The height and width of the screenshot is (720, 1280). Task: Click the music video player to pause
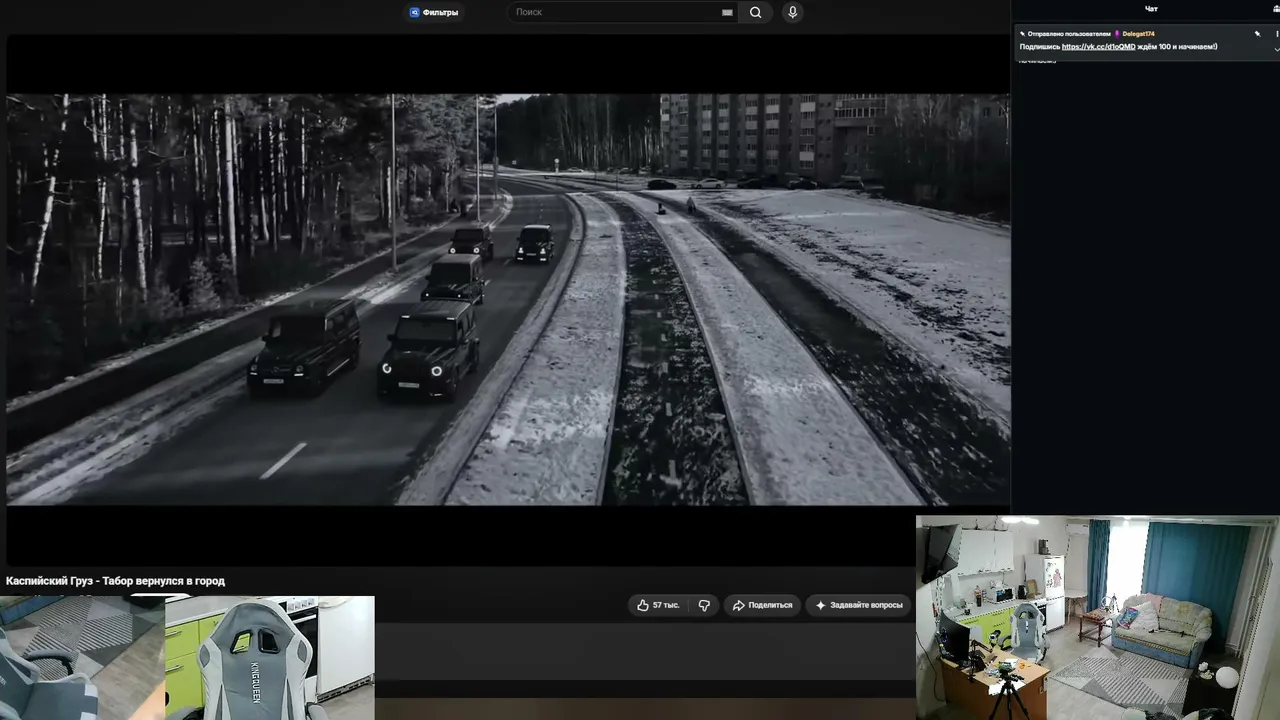click(508, 299)
